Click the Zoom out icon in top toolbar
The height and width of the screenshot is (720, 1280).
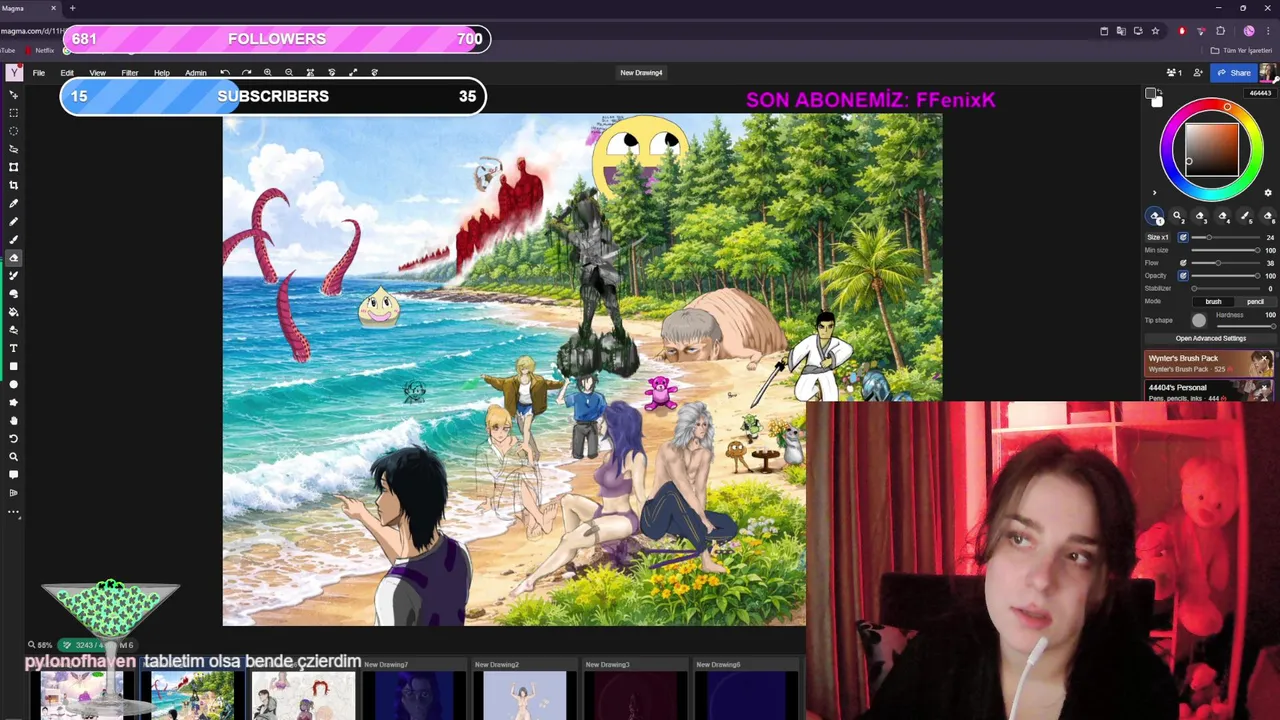pyautogui.click(x=289, y=72)
